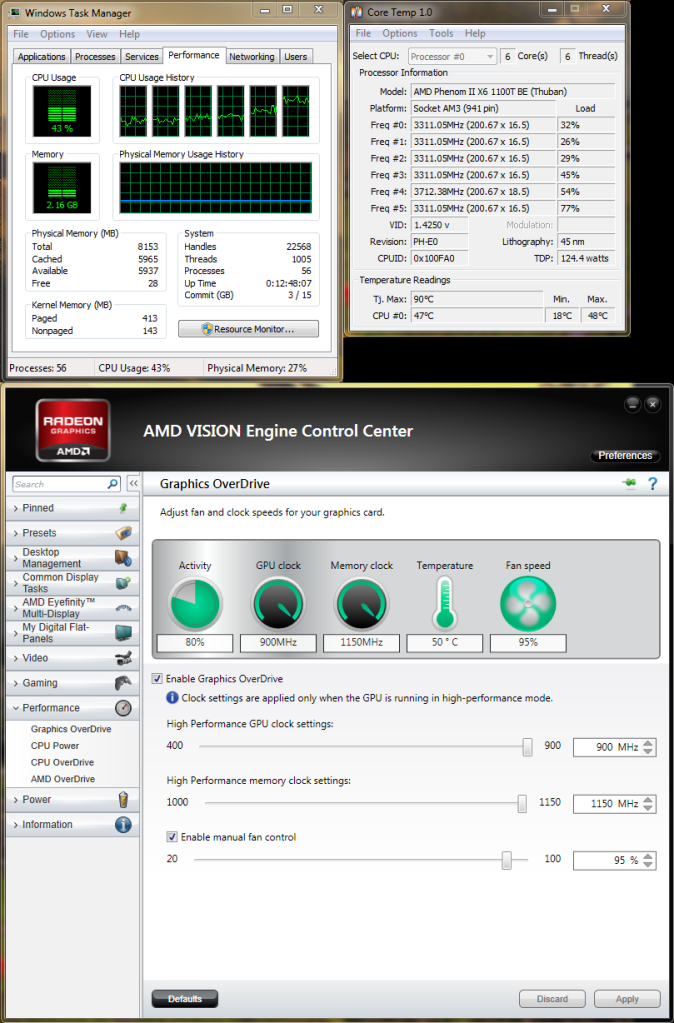Expand the Power section

coord(16,800)
